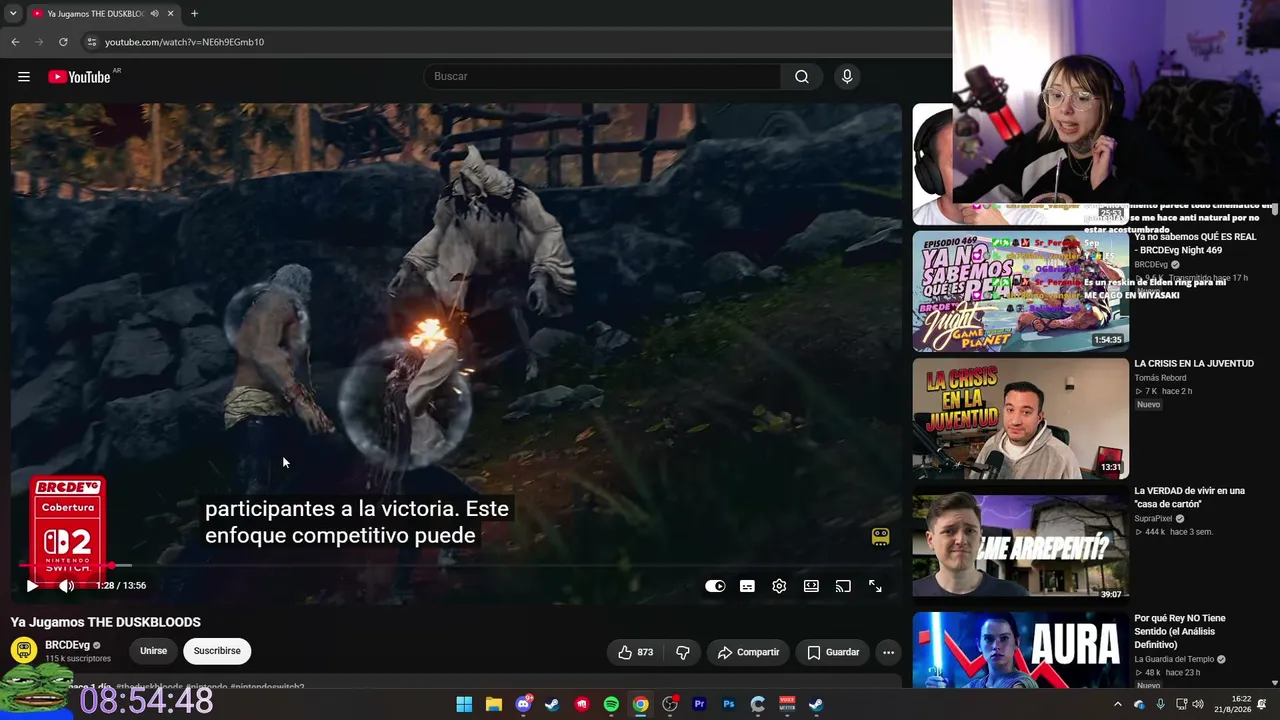Open 'La VERDAD de vivir en una casa de cartón' title

(1190, 498)
